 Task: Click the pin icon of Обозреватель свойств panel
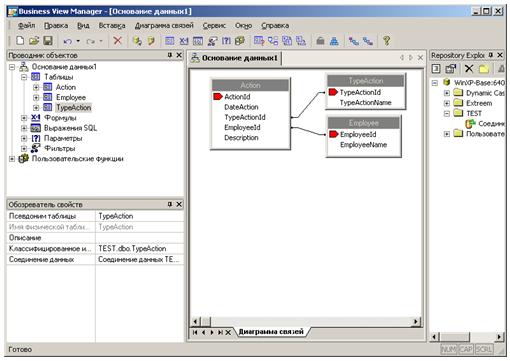pyautogui.click(x=170, y=204)
